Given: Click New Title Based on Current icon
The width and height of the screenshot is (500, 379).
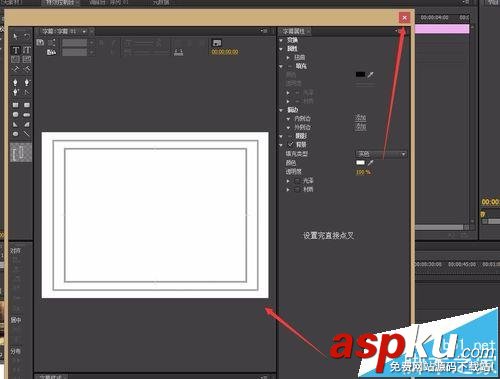Looking at the screenshot, I should pyautogui.click(x=40, y=42).
